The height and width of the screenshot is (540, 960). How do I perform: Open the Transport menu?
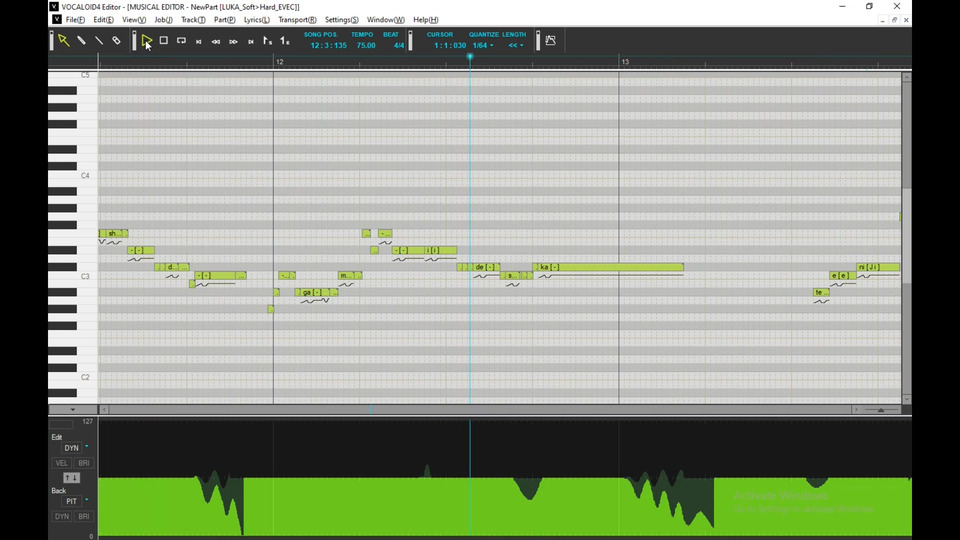coord(297,20)
